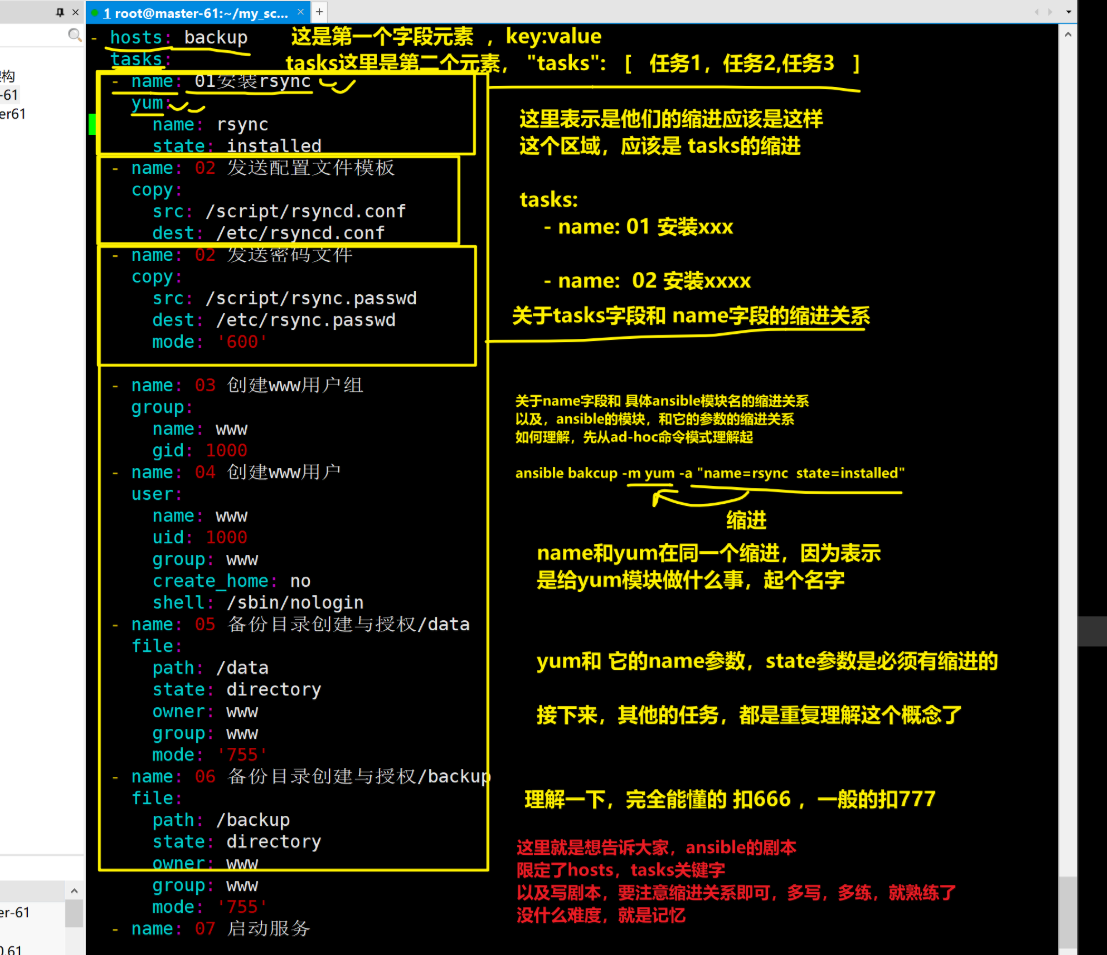Click the line 'src: /script/rsyncd.conf'
Screen dimensions: 1107x955
click(279, 211)
